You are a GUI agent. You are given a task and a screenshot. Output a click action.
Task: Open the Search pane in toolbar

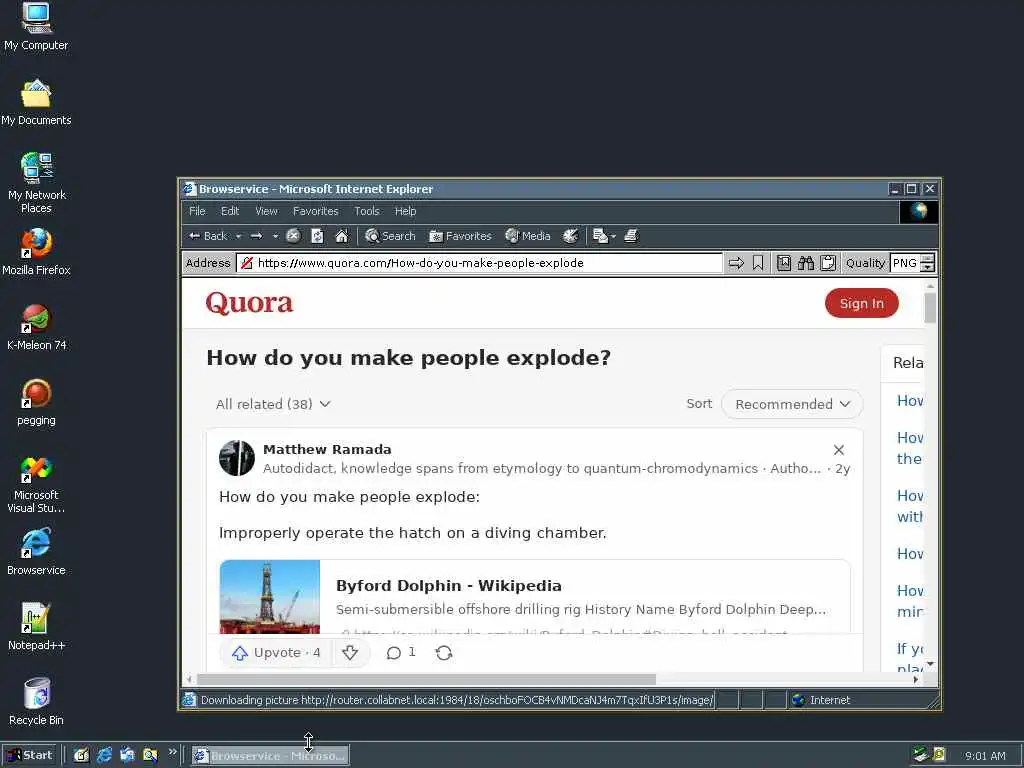390,236
